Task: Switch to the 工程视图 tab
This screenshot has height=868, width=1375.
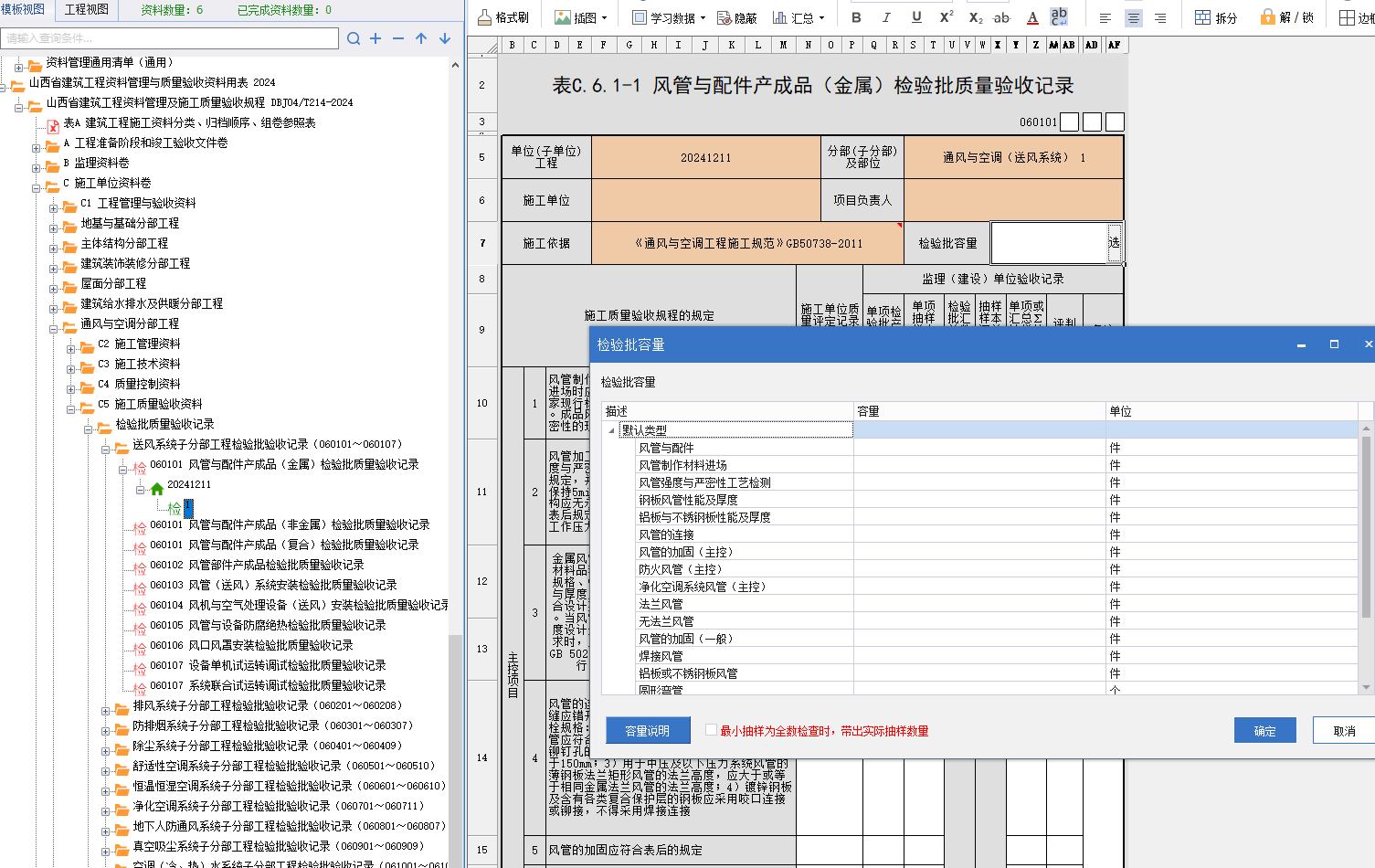Action: (x=87, y=9)
